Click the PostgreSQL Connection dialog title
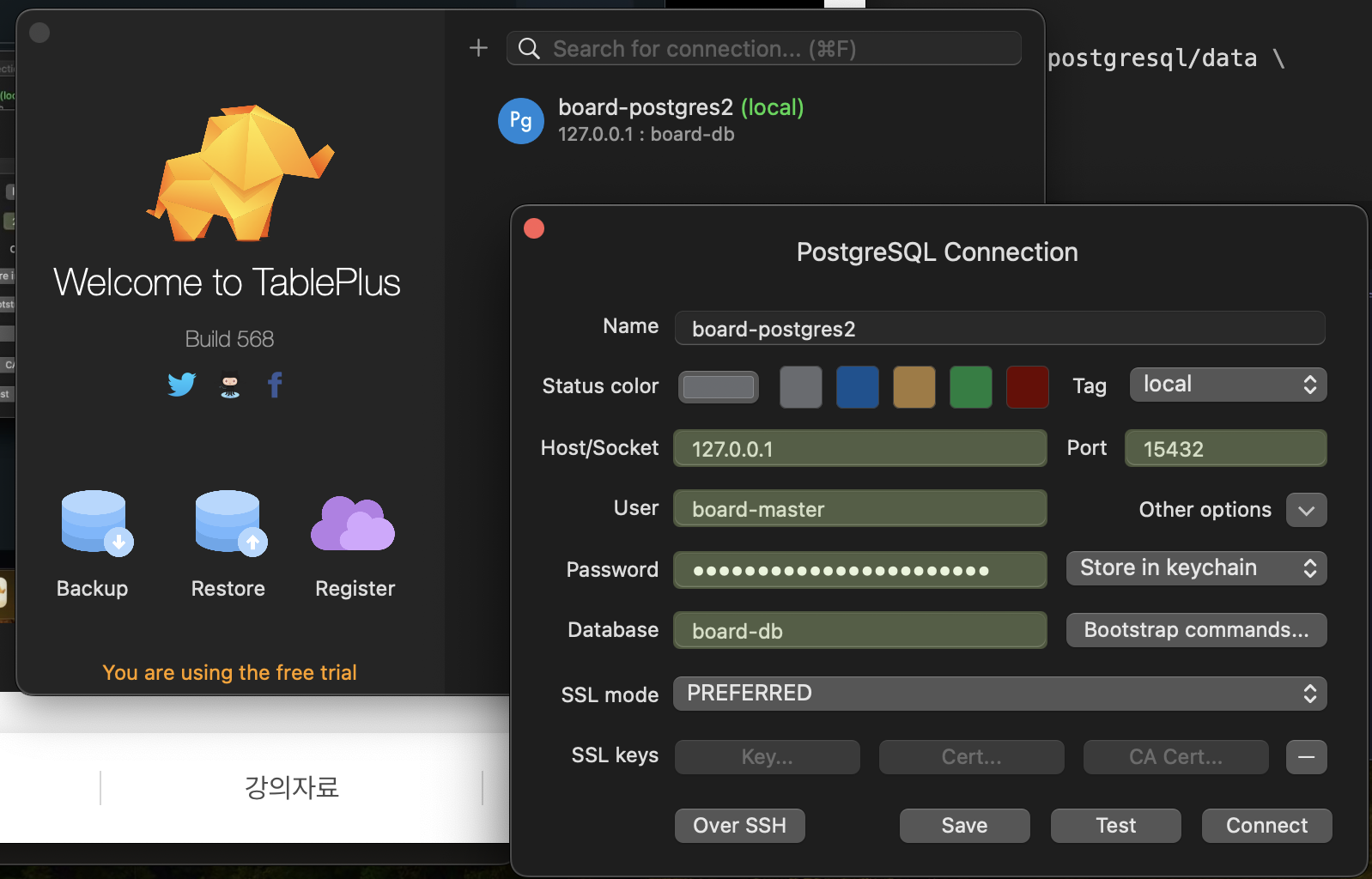 coord(938,252)
